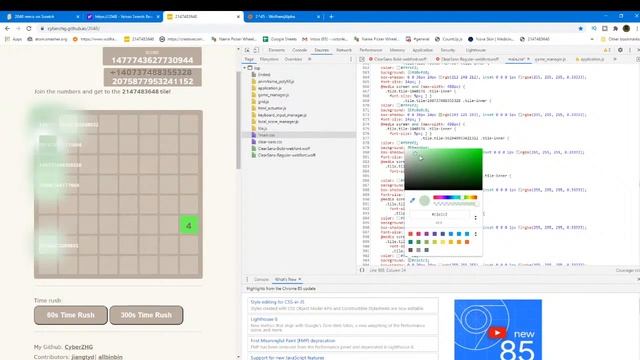Select the yellow palette swatch
The image size is (640, 360).
[443, 242]
